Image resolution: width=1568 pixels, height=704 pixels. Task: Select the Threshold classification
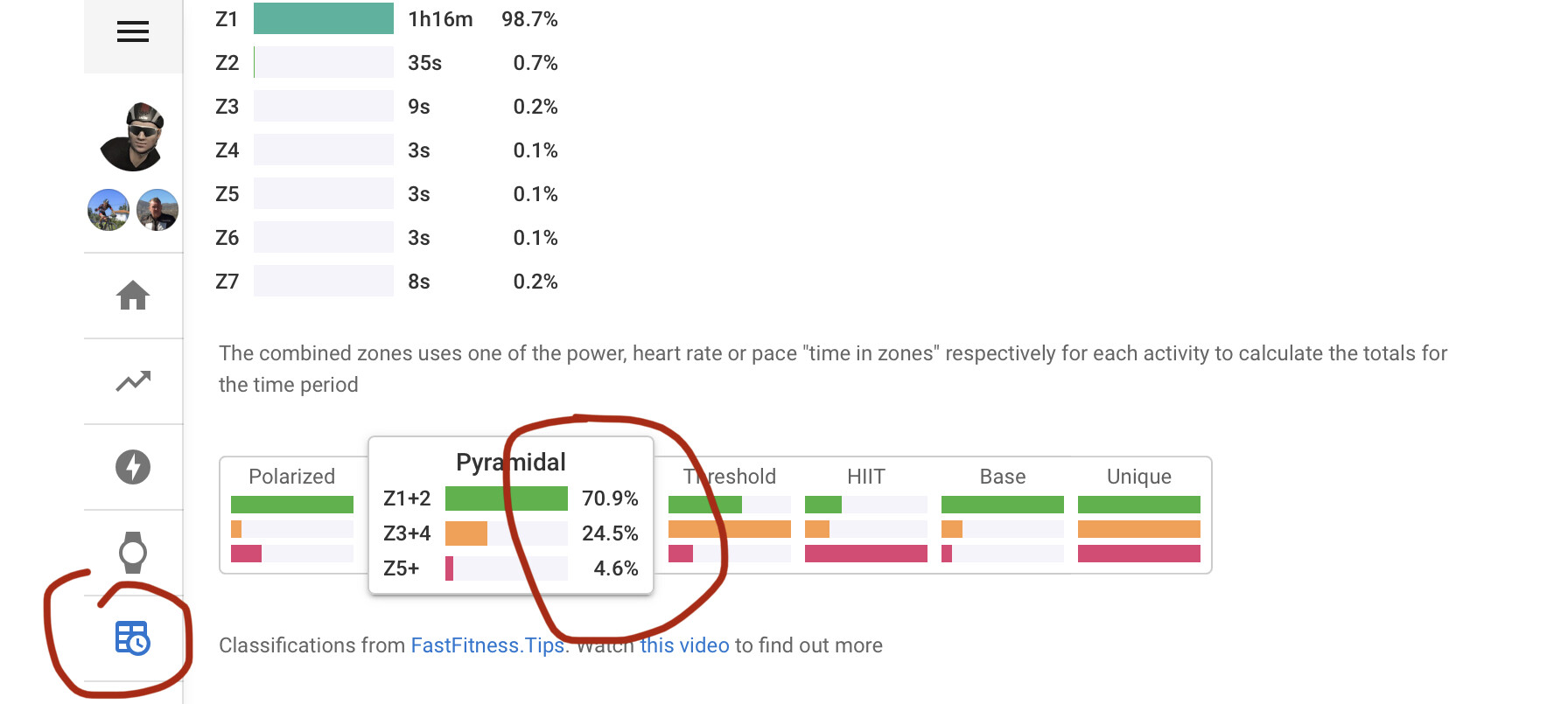coord(730,515)
